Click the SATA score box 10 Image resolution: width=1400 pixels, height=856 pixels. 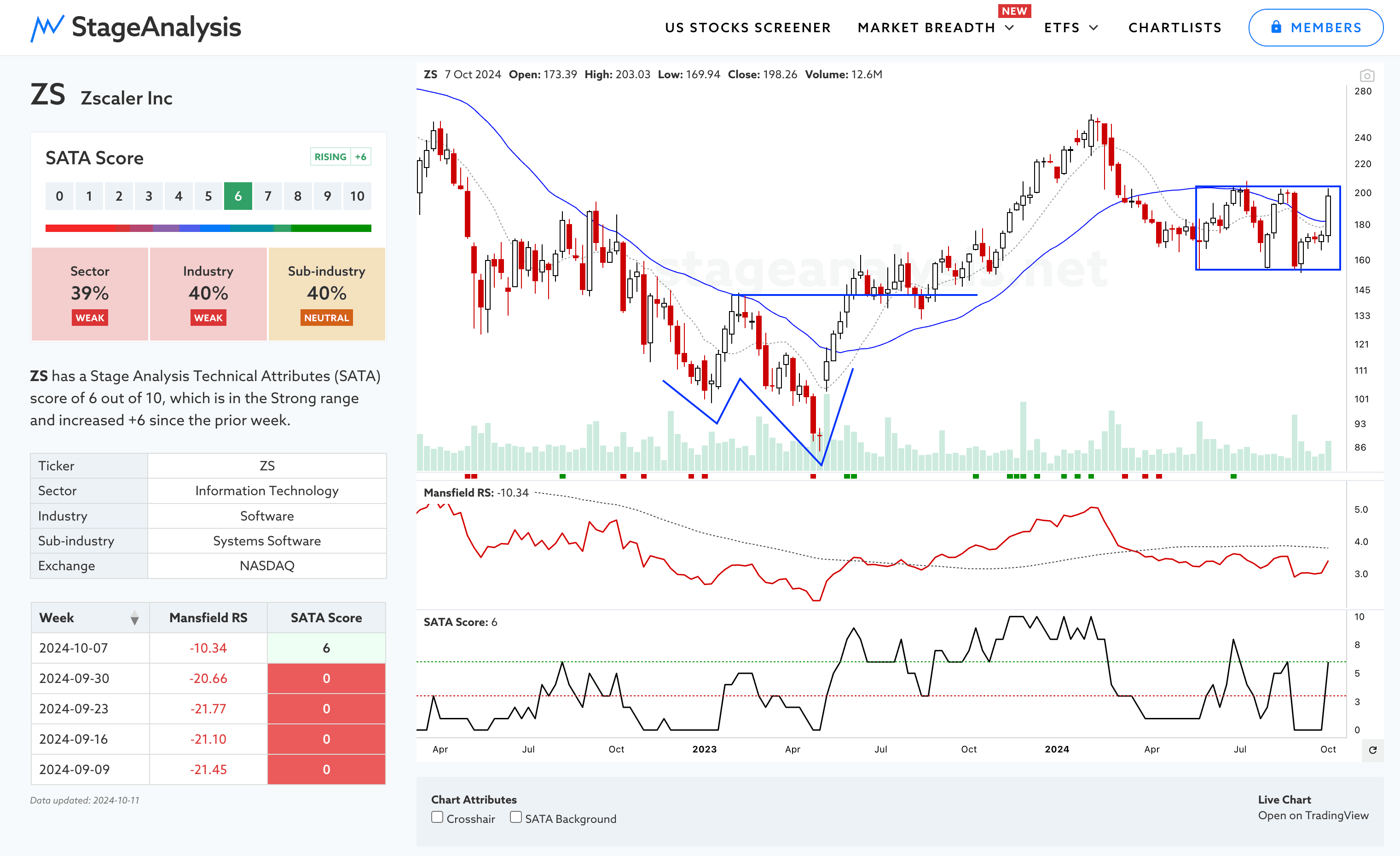357,197
